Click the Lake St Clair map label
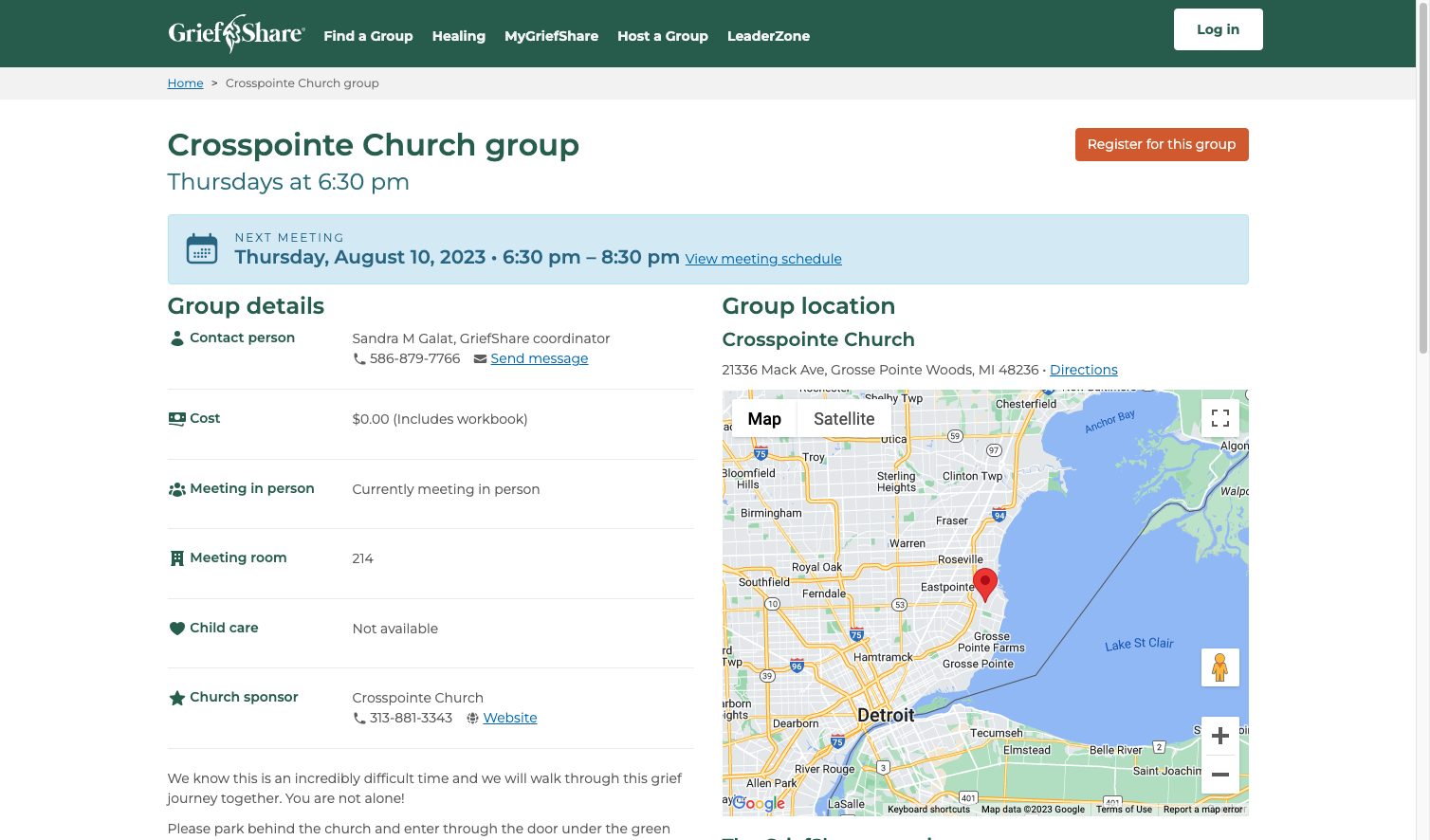The image size is (1430, 840). point(1139,644)
